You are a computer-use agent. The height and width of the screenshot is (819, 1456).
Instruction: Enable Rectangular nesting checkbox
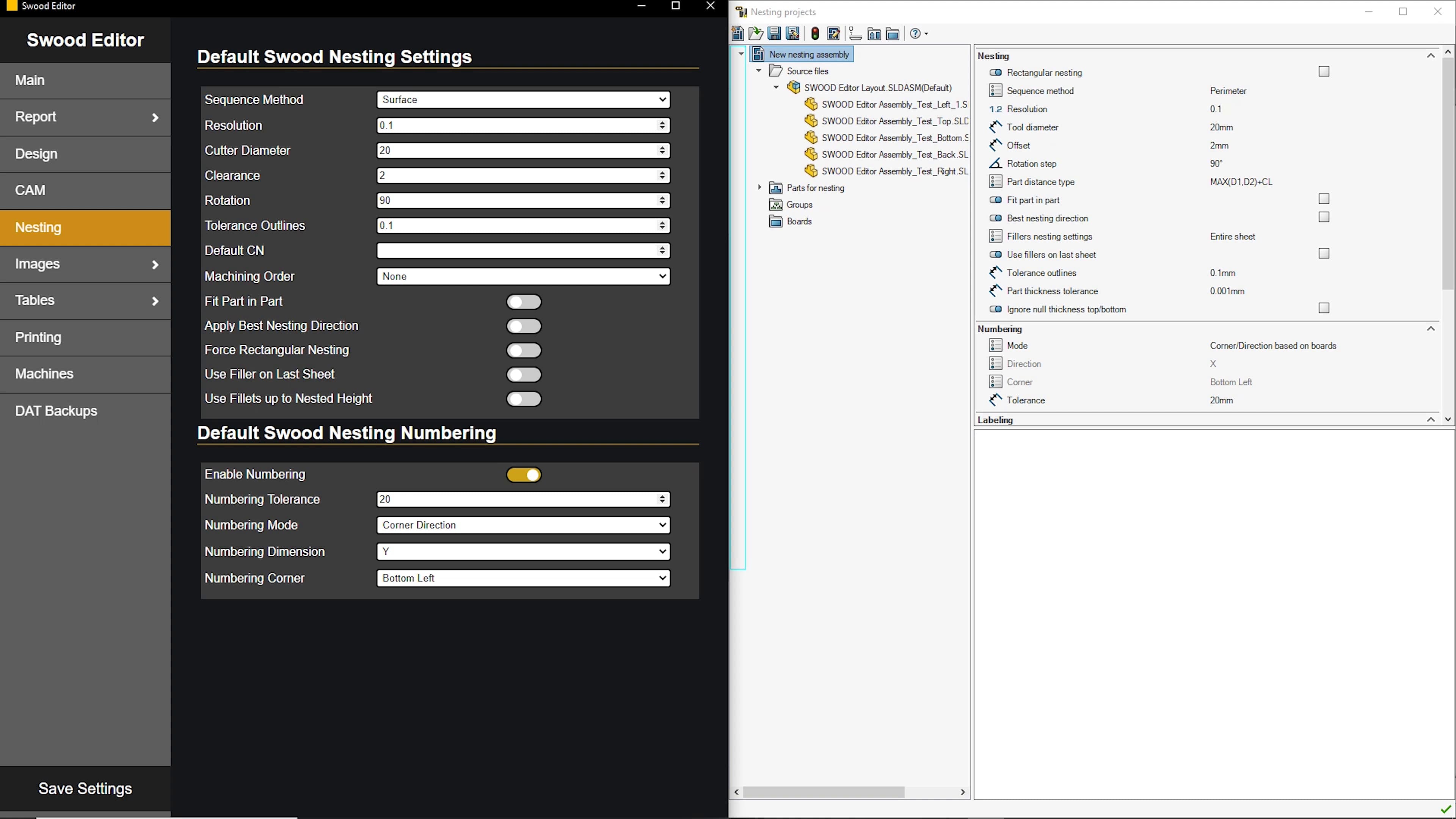(x=1324, y=72)
